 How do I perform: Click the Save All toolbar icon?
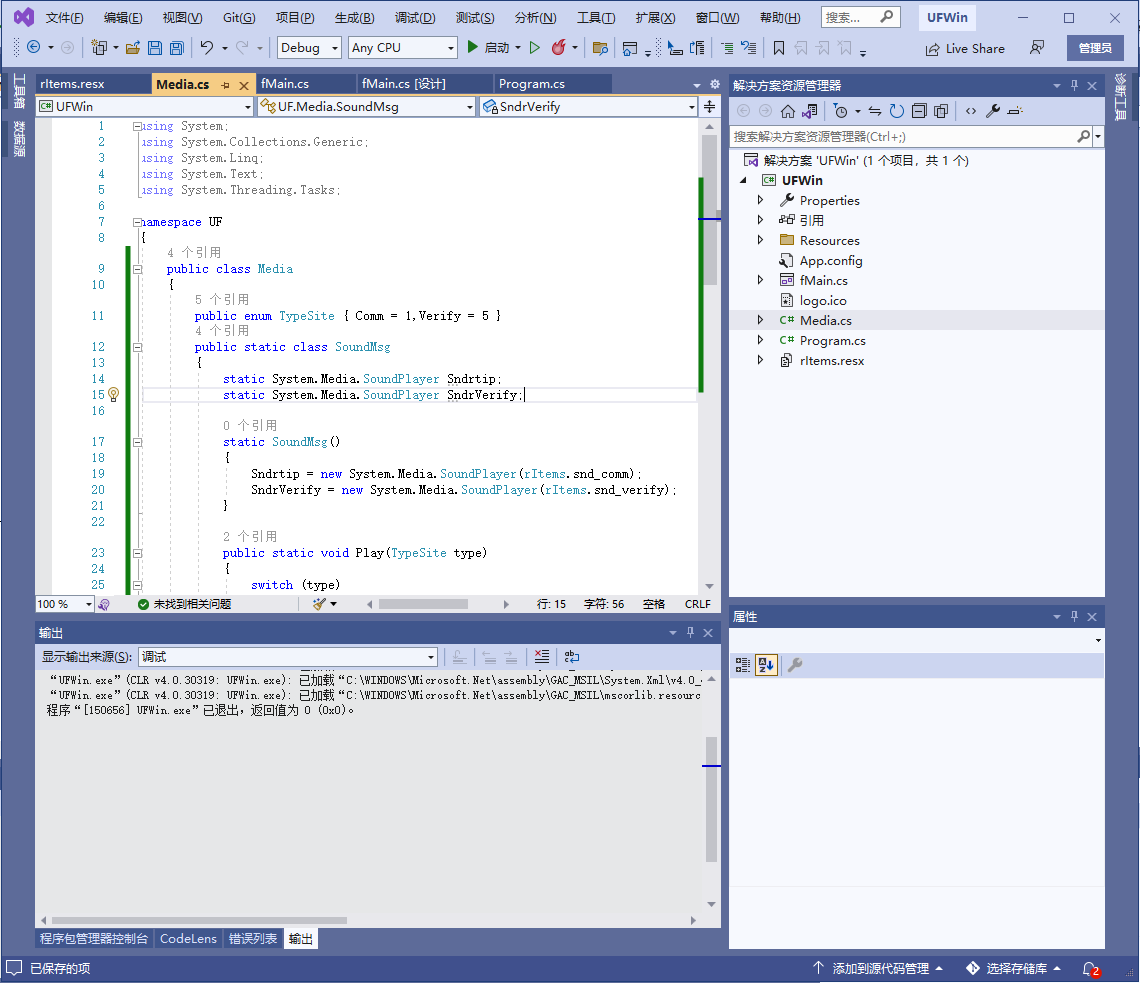[x=177, y=48]
